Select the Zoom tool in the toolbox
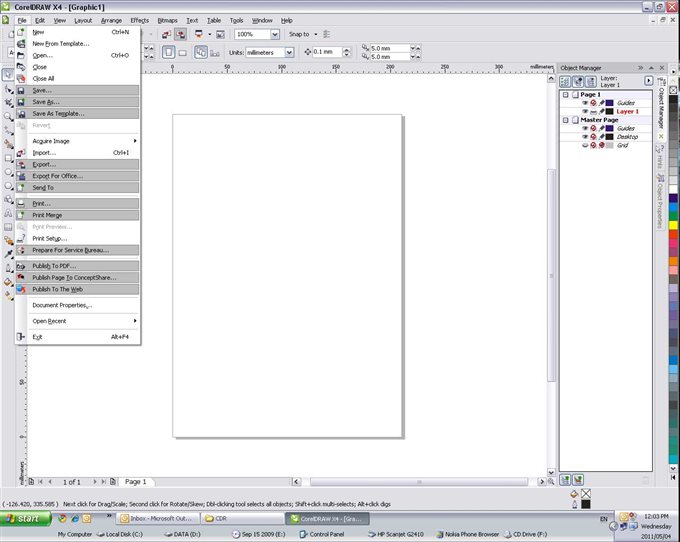 [x=8, y=116]
